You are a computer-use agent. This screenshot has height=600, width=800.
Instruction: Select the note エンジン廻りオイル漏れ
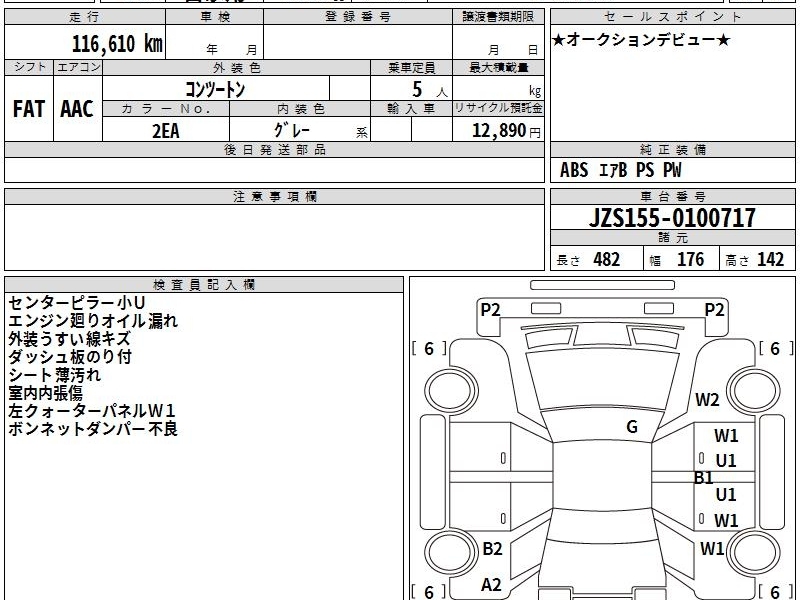coord(93,321)
